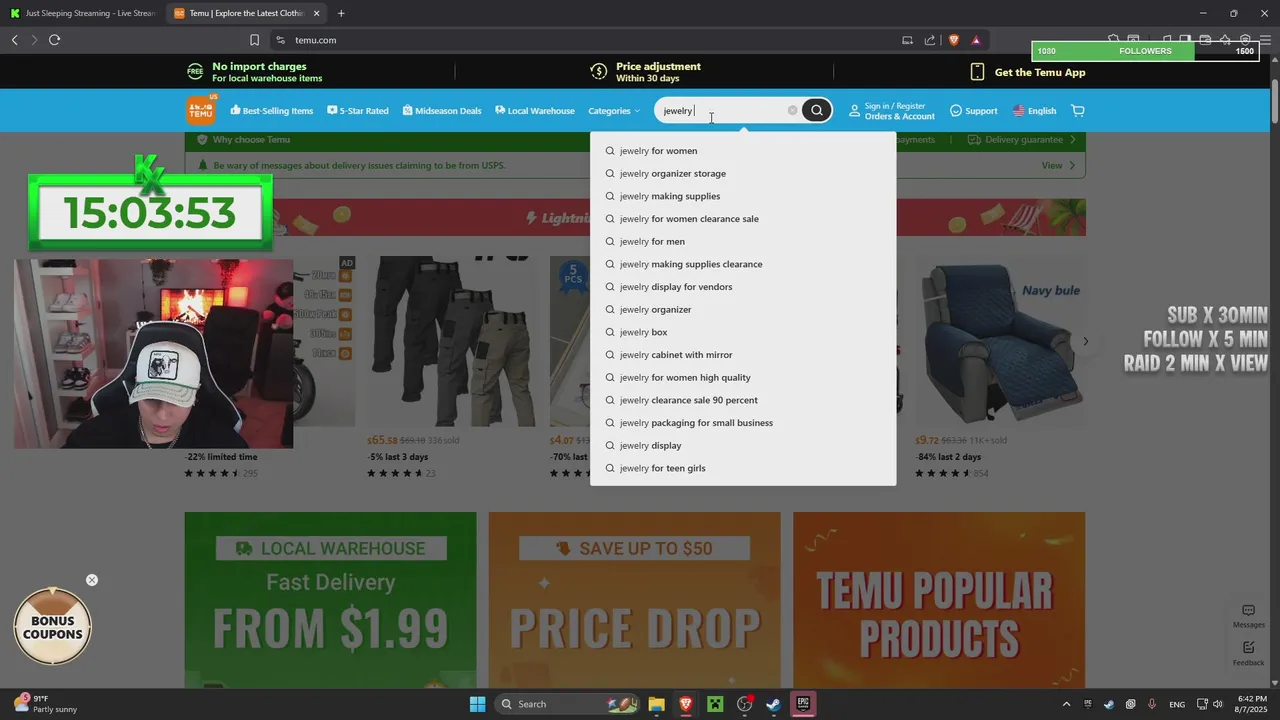Open the Temu Popular Products banner
The width and height of the screenshot is (1280, 720).
tap(939, 600)
